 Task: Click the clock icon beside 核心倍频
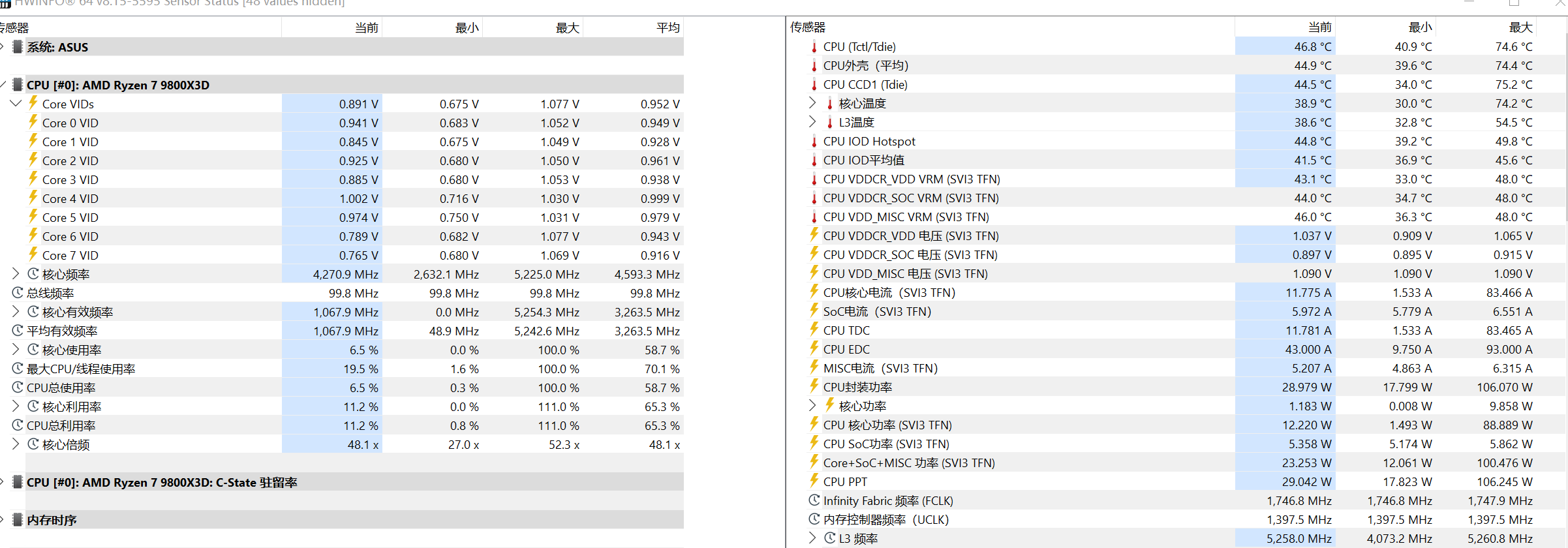click(x=33, y=444)
